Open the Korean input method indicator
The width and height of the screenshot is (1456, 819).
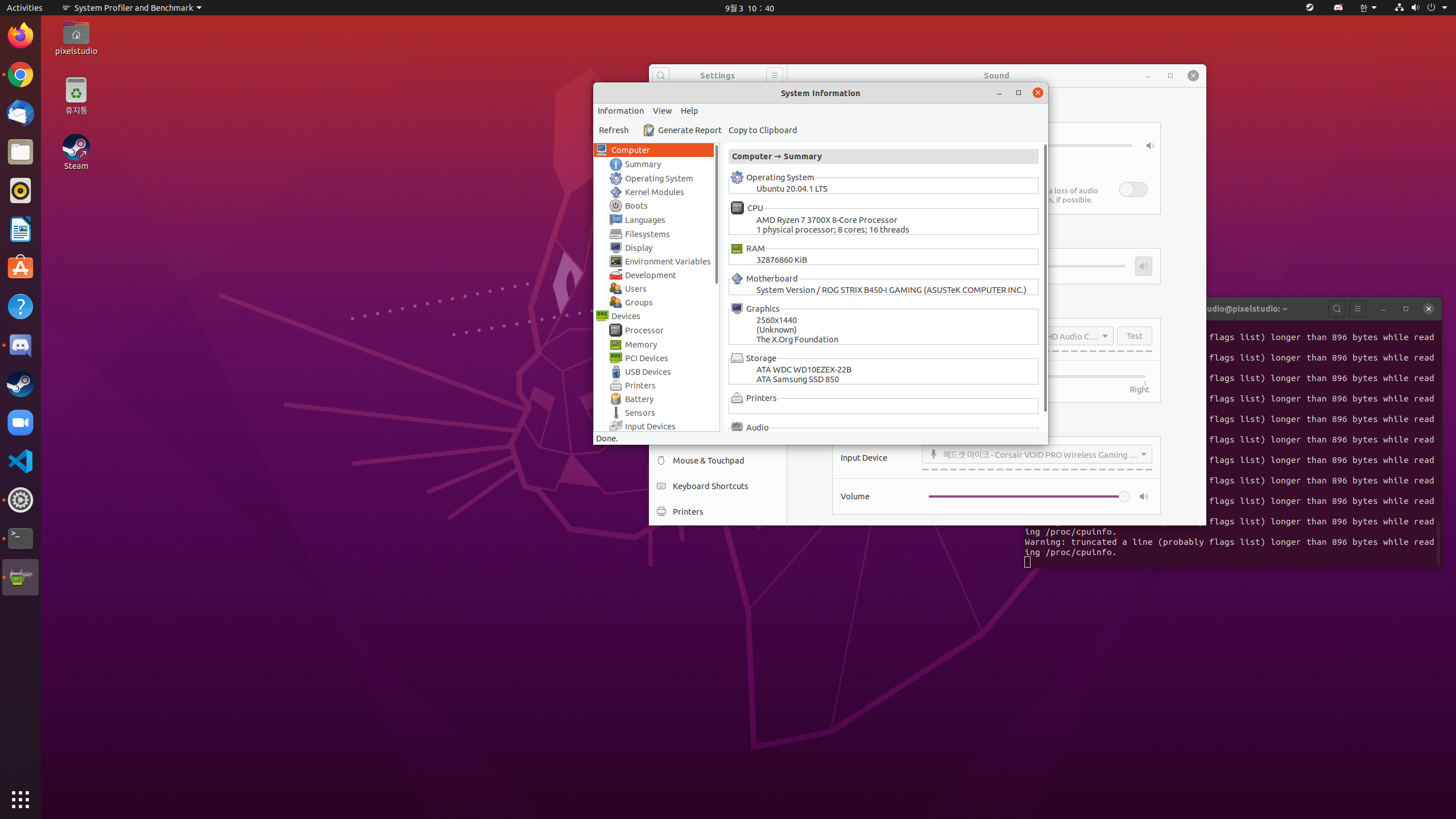coord(1368,8)
